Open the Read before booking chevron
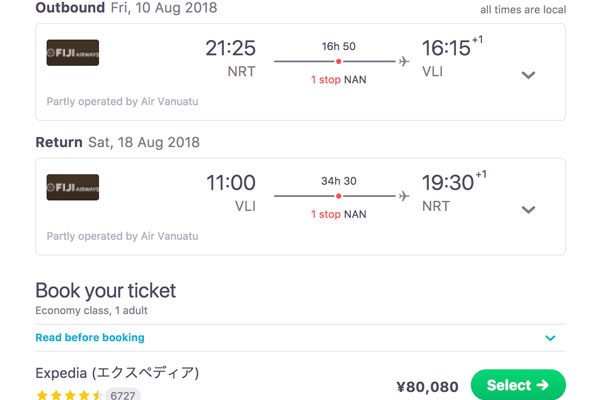600x400 pixels. tap(550, 338)
